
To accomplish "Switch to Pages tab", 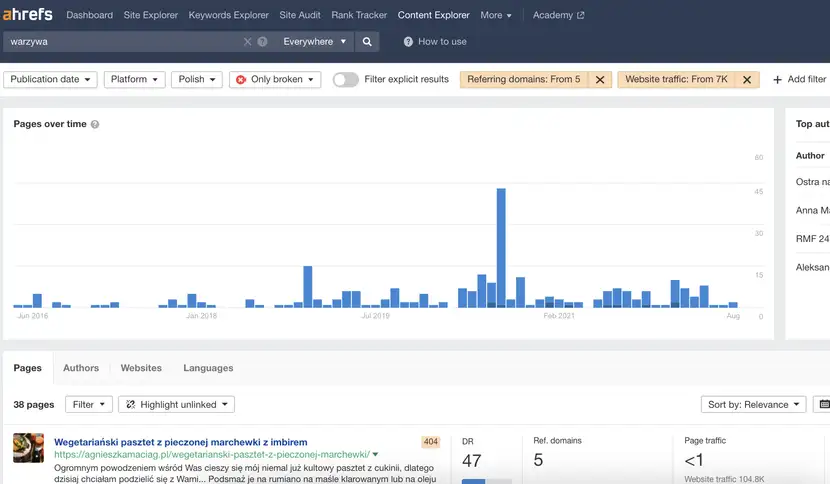I will [x=28, y=368].
